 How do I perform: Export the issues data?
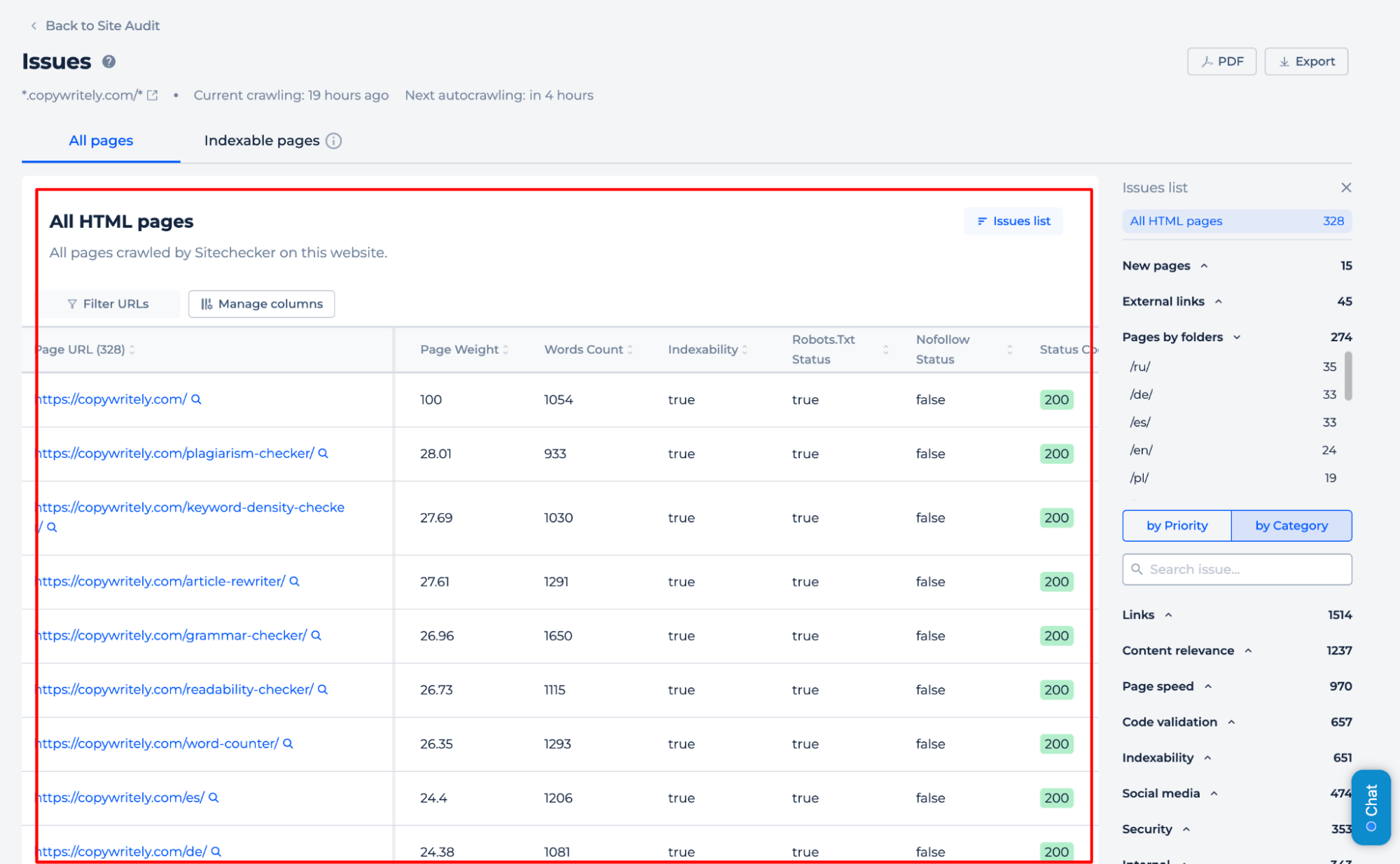1306,62
